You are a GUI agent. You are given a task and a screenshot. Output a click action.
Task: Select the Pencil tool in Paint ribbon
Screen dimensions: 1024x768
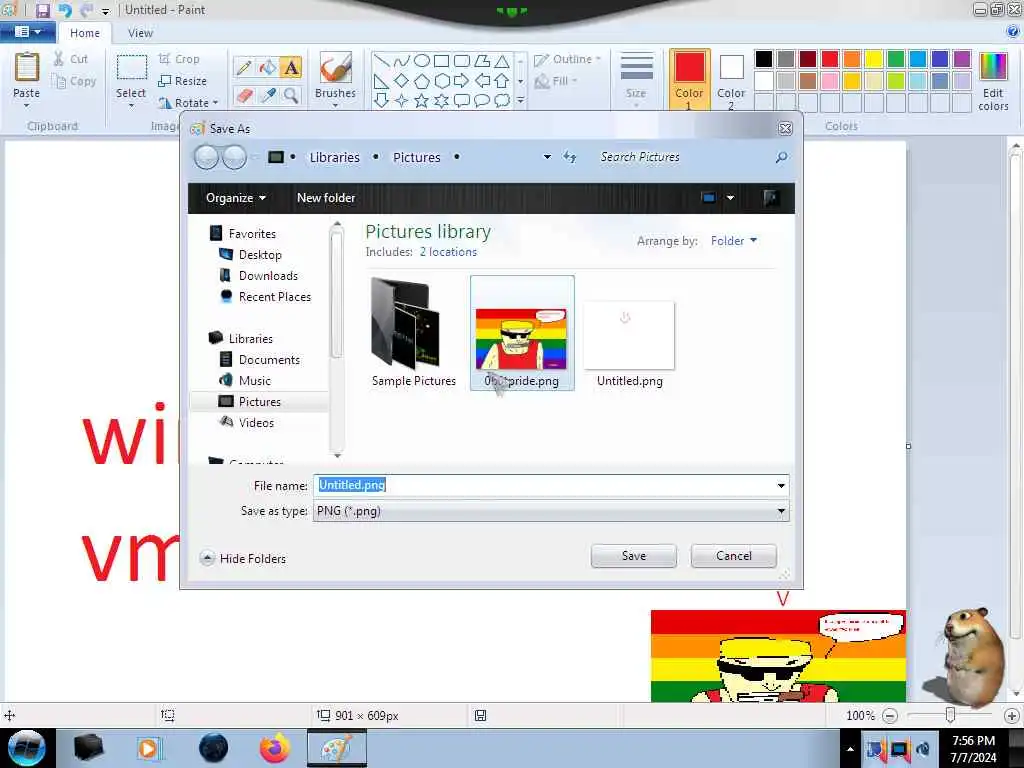(244, 67)
